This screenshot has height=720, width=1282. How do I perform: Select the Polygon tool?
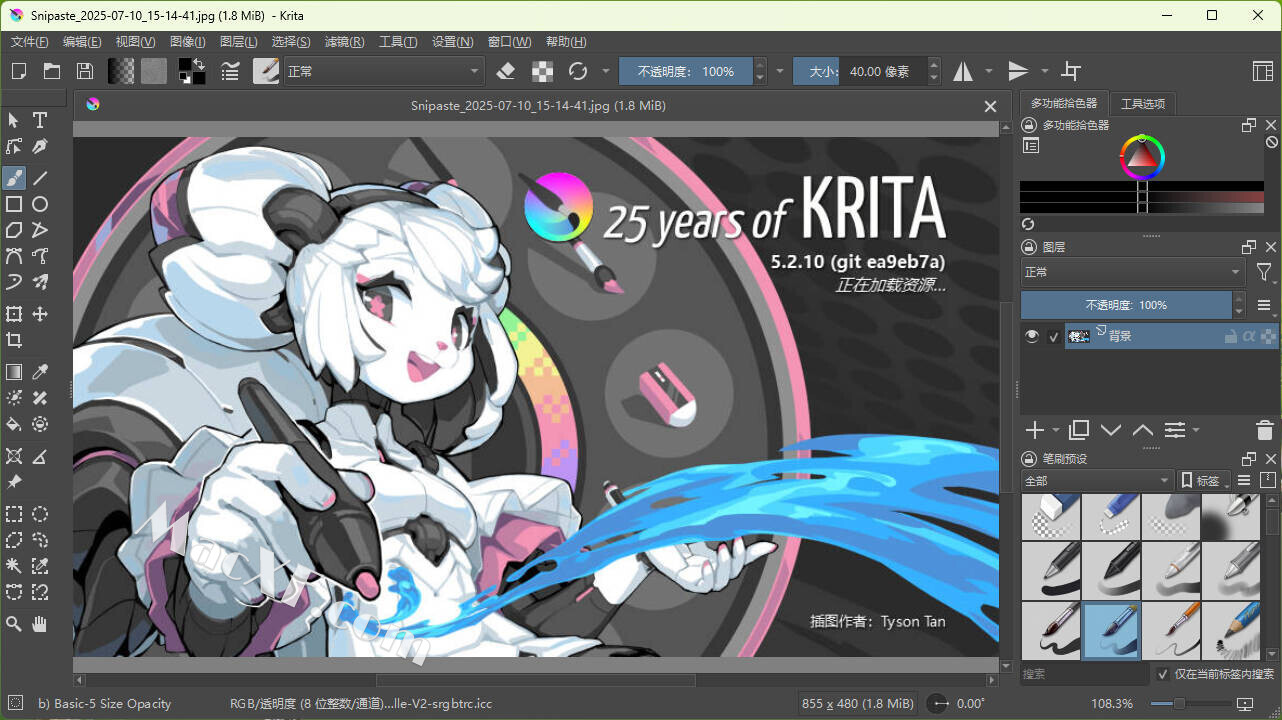[x=14, y=230]
